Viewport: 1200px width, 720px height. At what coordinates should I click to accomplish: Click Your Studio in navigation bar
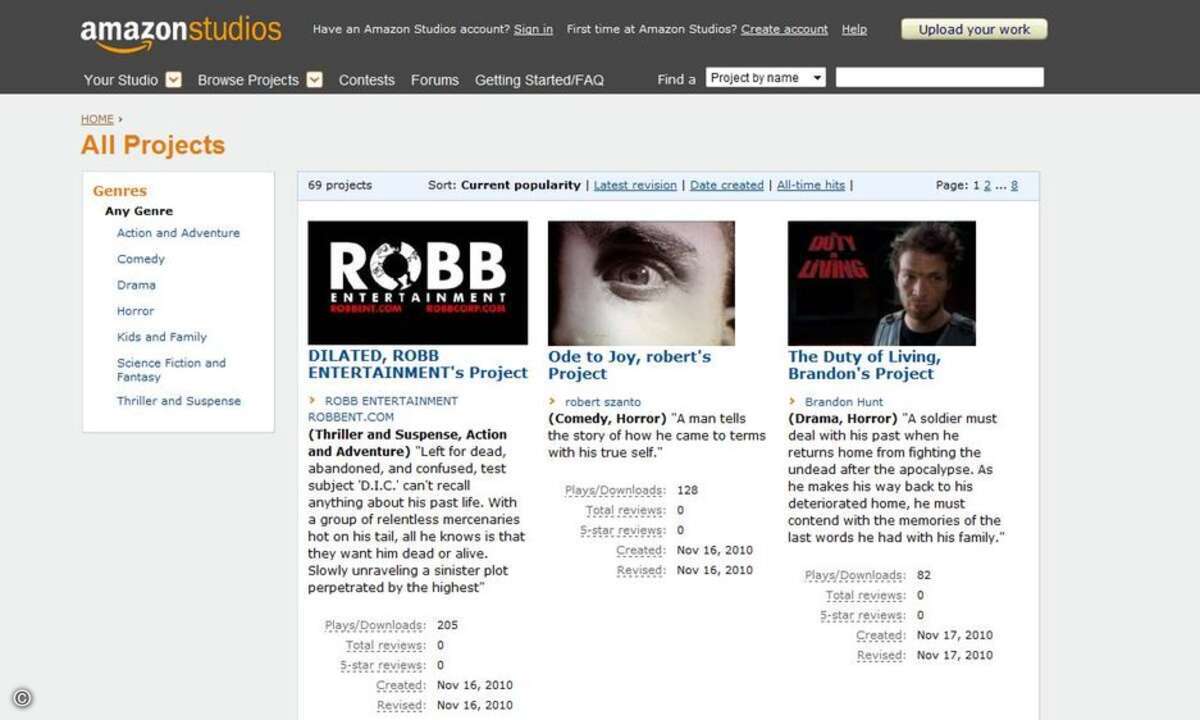(121, 80)
